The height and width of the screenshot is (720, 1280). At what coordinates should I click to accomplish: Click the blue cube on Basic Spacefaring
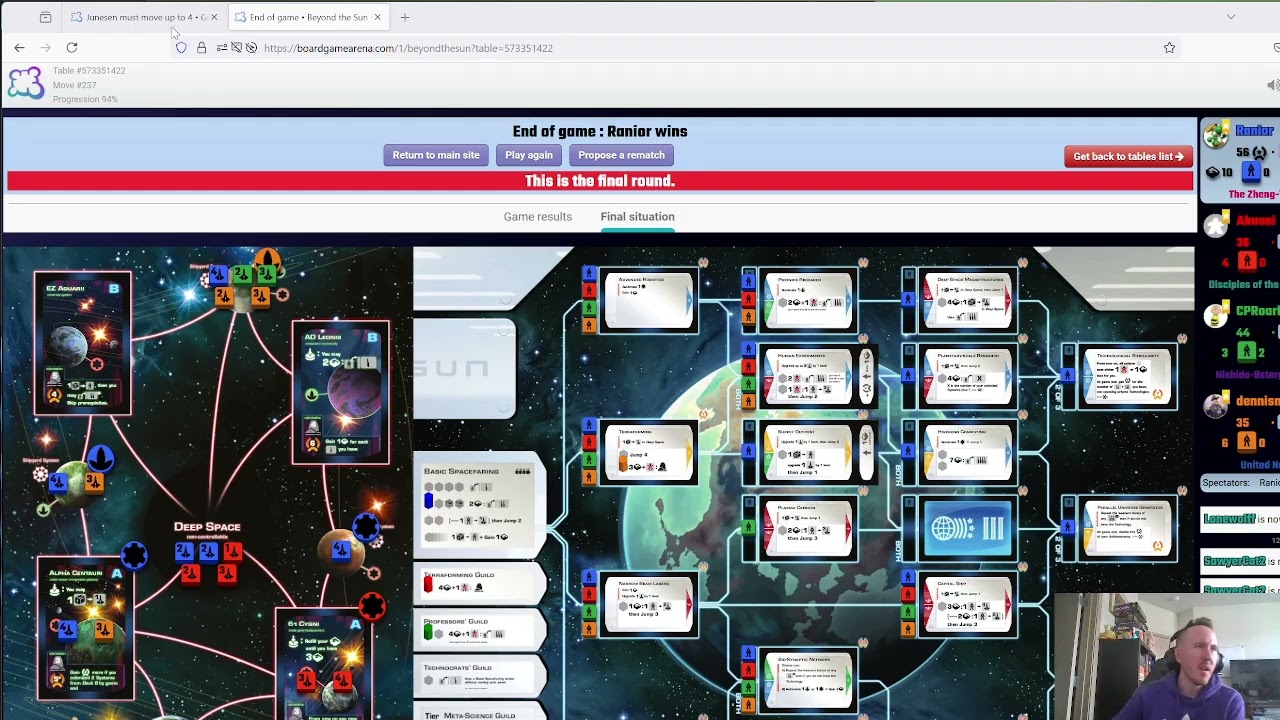428,500
